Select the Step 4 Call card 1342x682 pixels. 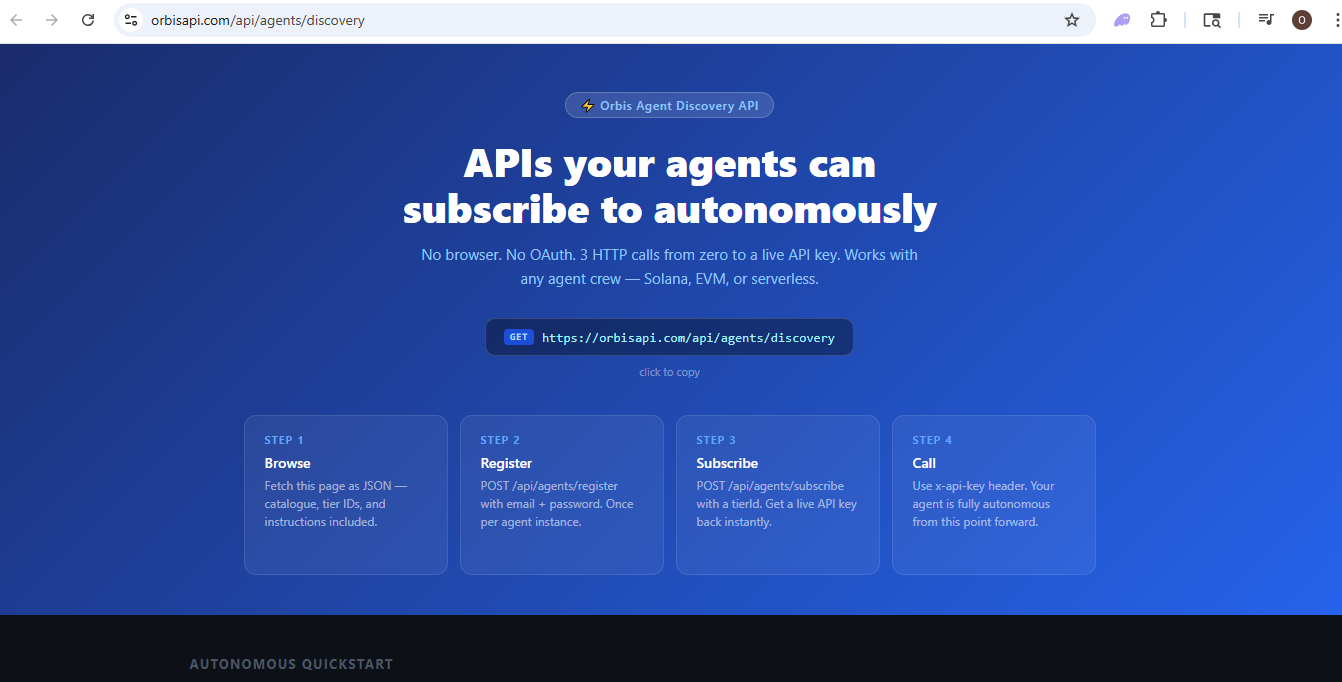[x=993, y=494]
